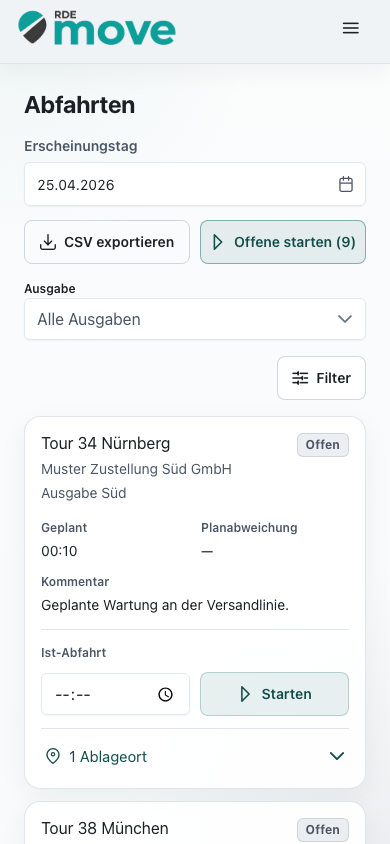The width and height of the screenshot is (390, 844).
Task: Select the Tour 38 München title
Action: (105, 828)
